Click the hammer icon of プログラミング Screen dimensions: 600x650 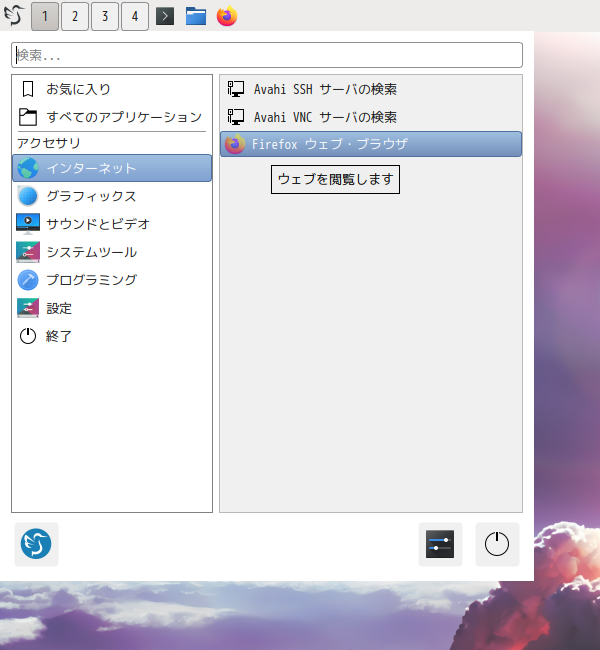pos(28,280)
